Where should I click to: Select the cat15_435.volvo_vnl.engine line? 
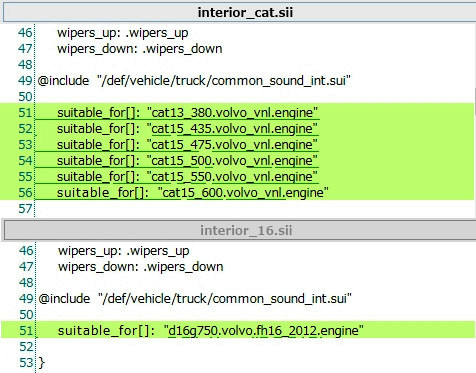[187, 129]
